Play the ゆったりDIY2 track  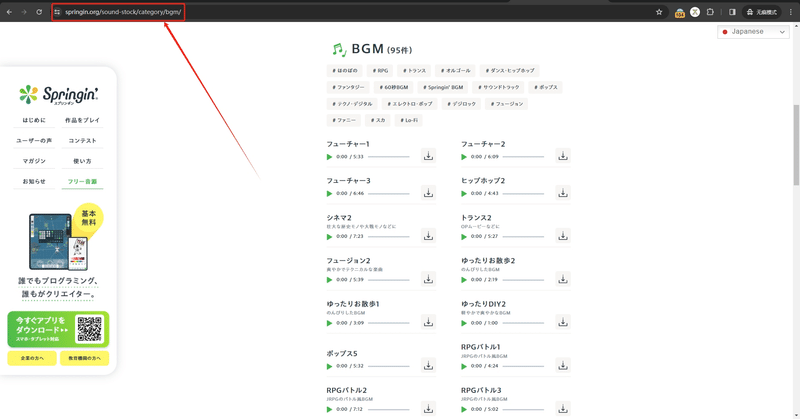pyautogui.click(x=464, y=323)
